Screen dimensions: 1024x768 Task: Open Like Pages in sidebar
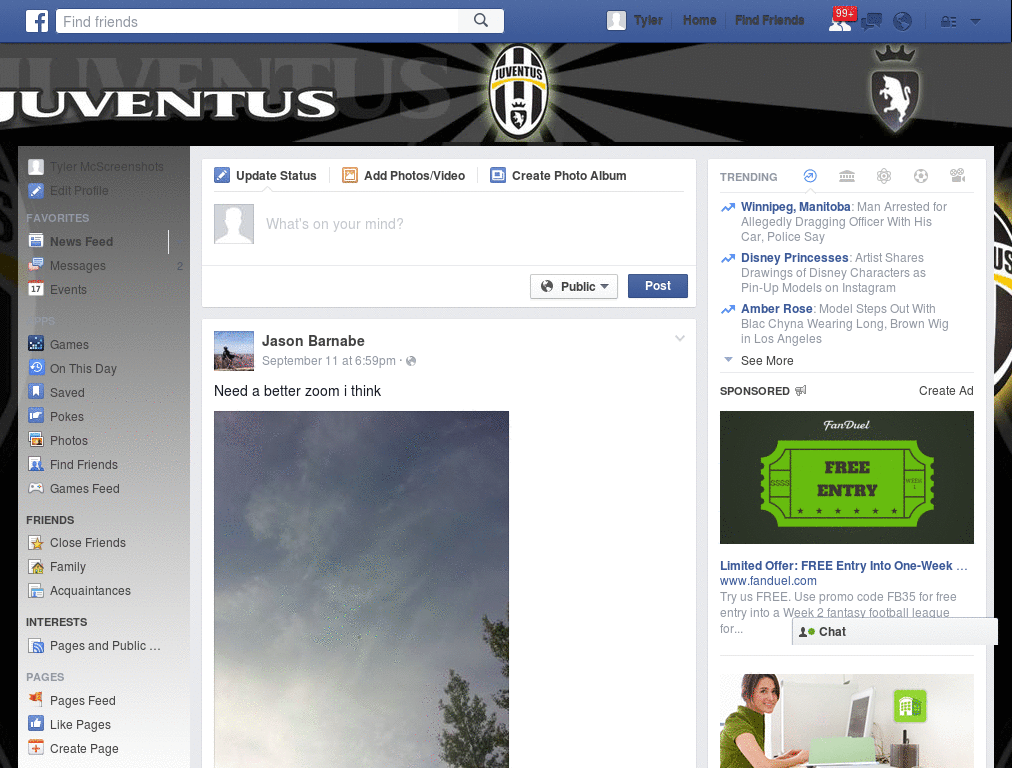(x=80, y=724)
